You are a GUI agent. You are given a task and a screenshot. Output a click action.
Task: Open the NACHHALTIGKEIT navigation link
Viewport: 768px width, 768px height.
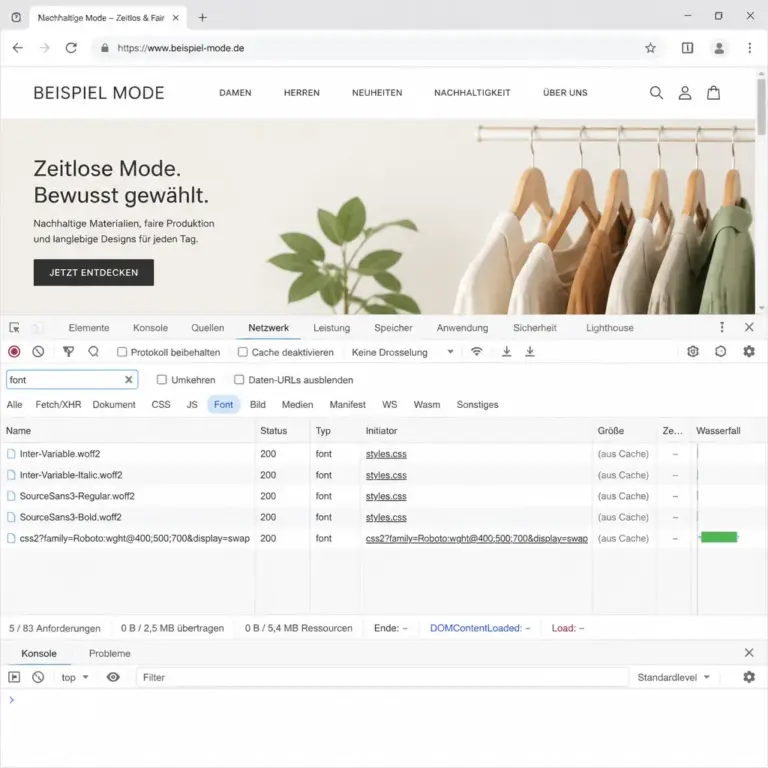(x=472, y=93)
